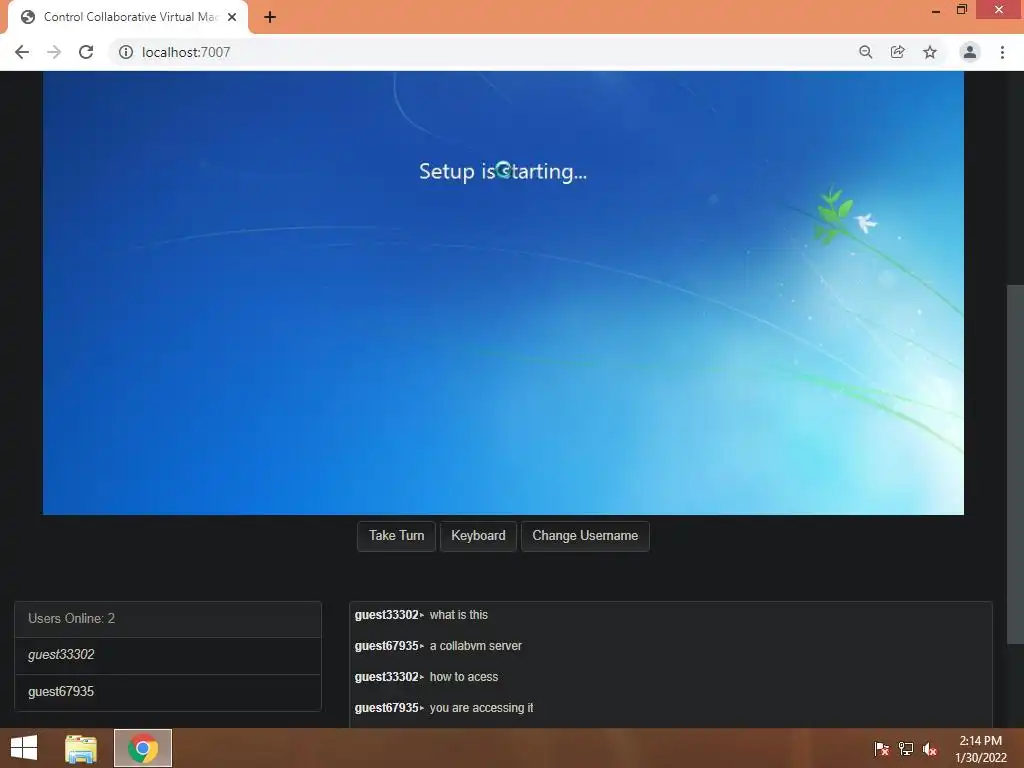Open the Chrome profile avatar
This screenshot has height=768, width=1024.
coord(970,52)
